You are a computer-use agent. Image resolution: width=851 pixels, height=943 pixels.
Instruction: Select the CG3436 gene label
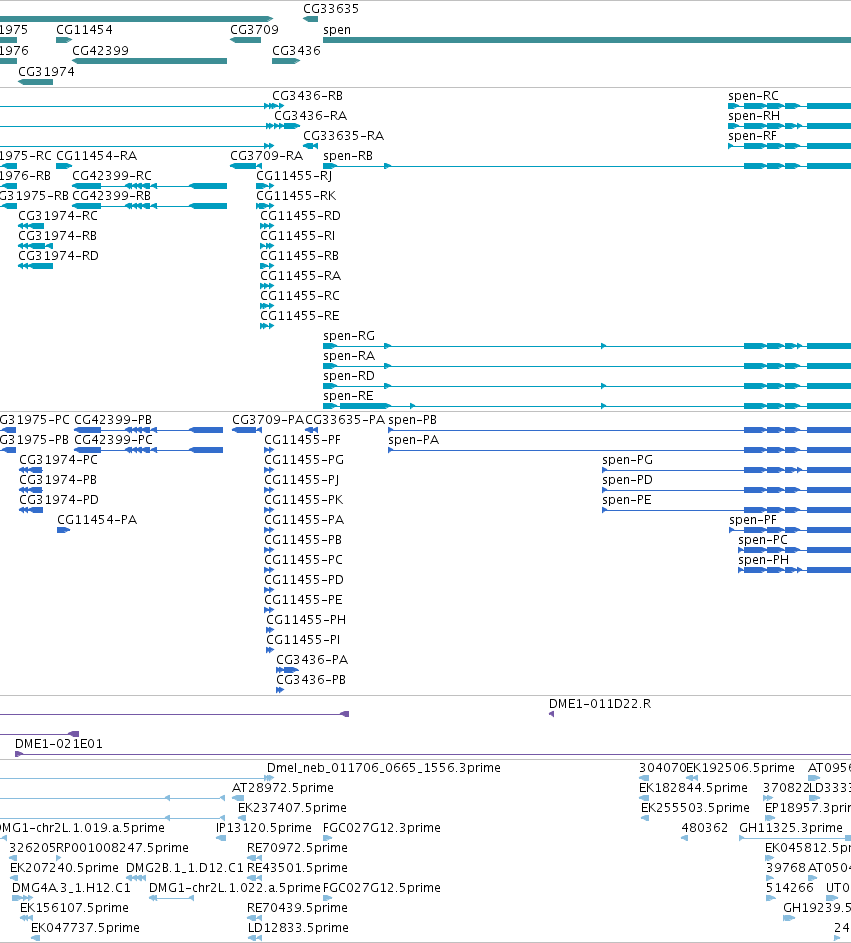pyautogui.click(x=296, y=51)
